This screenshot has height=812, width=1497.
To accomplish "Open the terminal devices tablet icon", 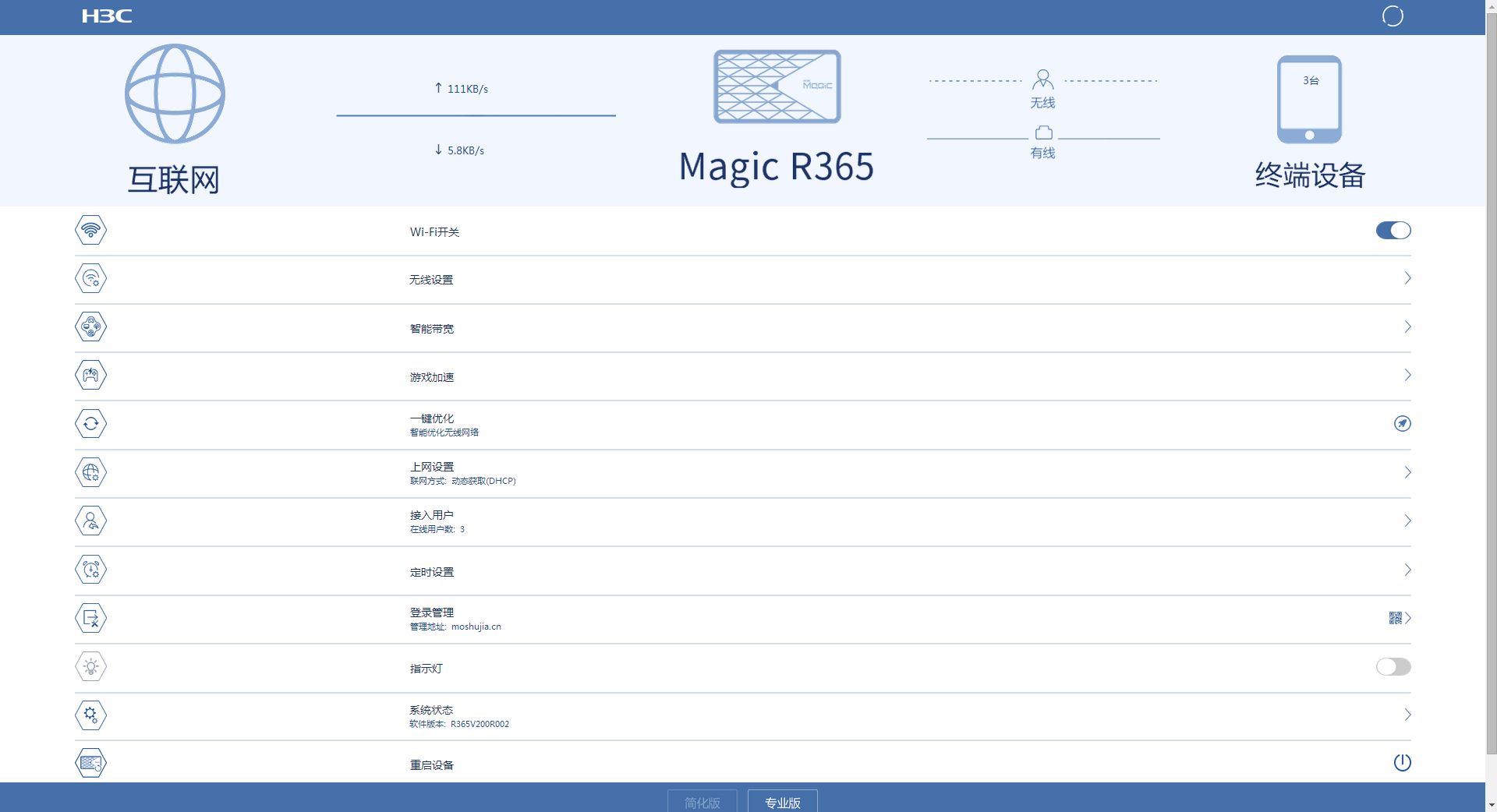I will 1309,99.
